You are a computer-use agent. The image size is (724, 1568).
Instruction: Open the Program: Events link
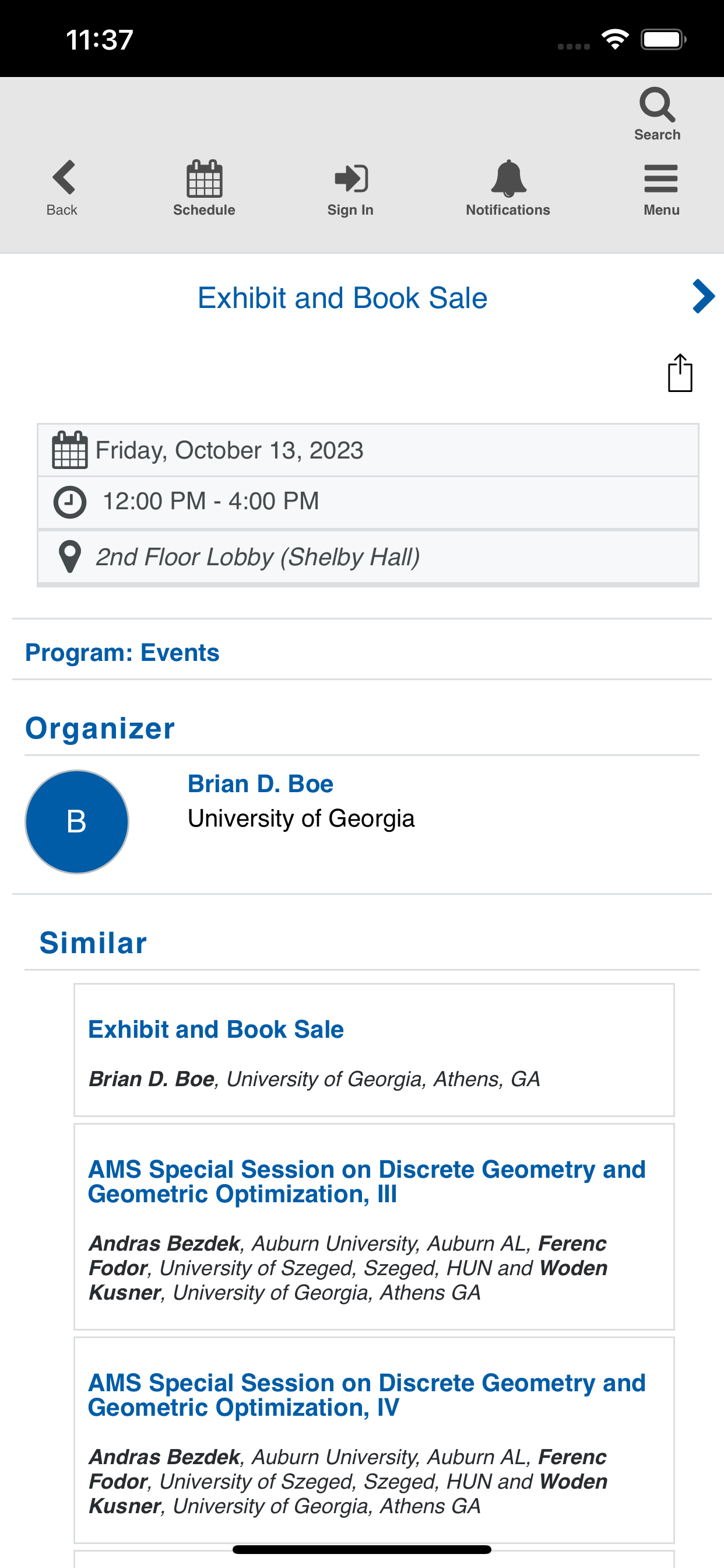click(122, 653)
